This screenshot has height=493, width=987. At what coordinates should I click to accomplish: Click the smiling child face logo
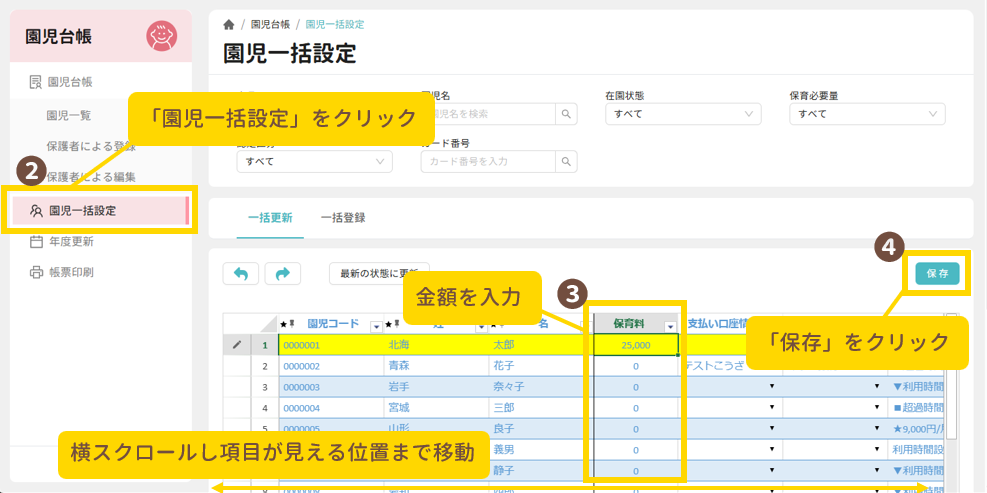pos(160,36)
